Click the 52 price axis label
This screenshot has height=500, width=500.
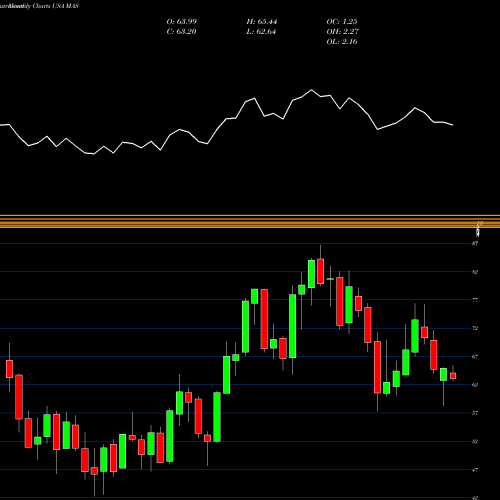[x=475, y=441]
